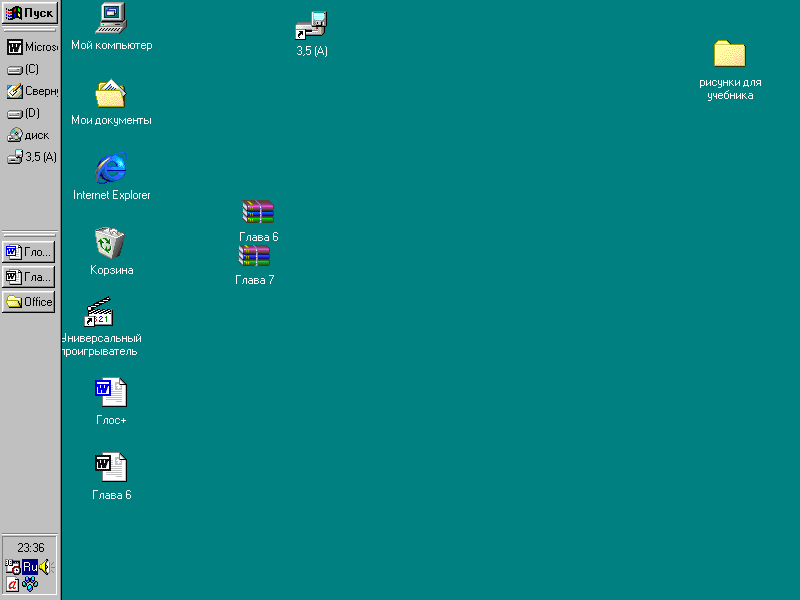
Task: Open 3,5 (A) floppy in quick launch
Action: [x=32, y=157]
